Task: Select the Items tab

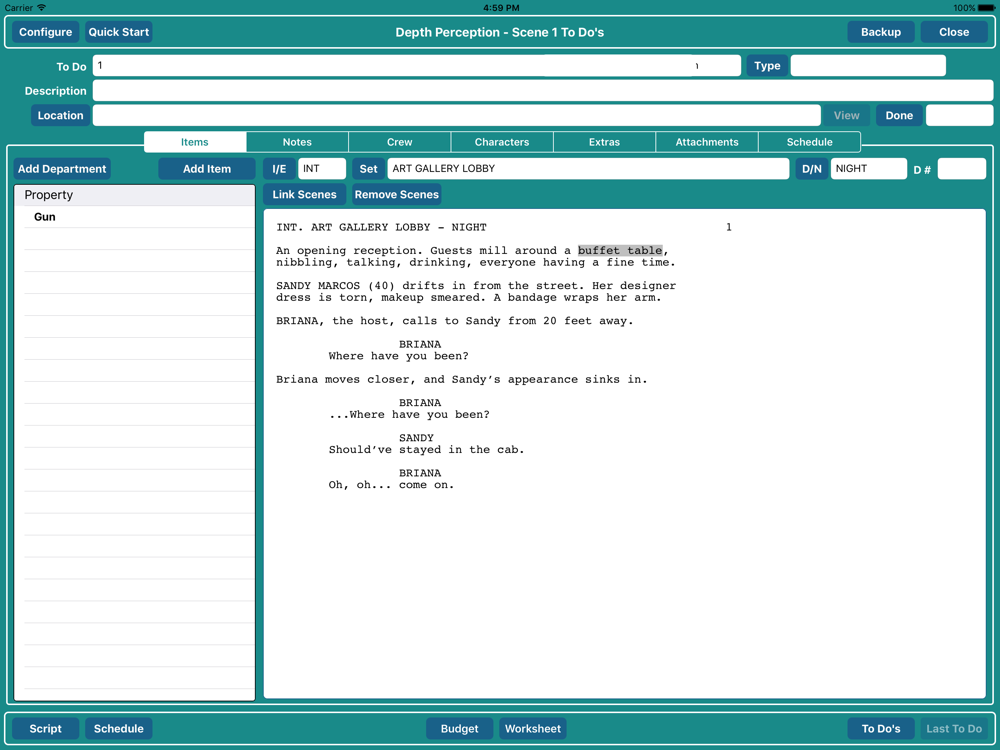Action: pyautogui.click(x=195, y=142)
